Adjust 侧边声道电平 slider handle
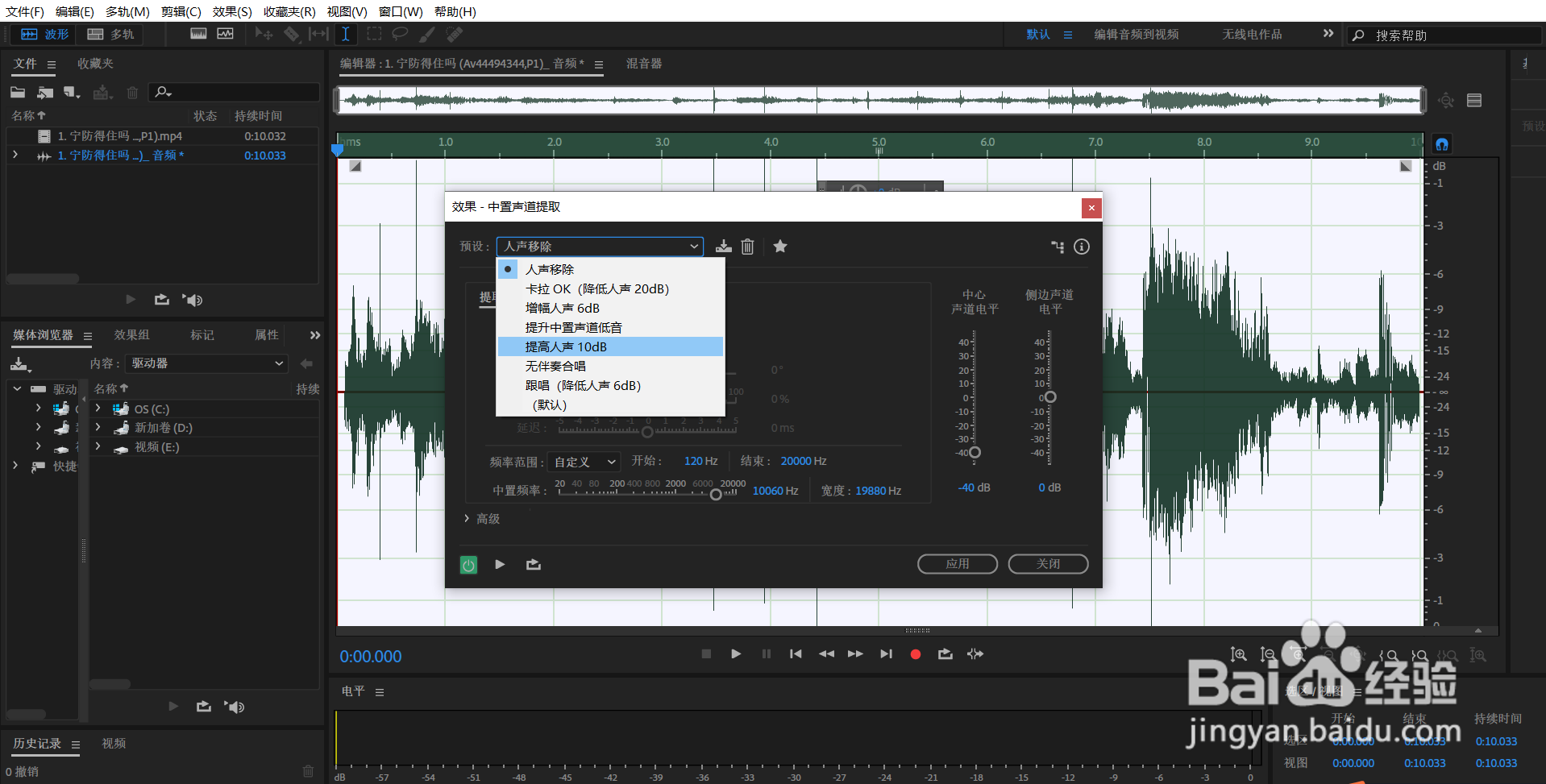The width and height of the screenshot is (1546, 784). click(1050, 396)
